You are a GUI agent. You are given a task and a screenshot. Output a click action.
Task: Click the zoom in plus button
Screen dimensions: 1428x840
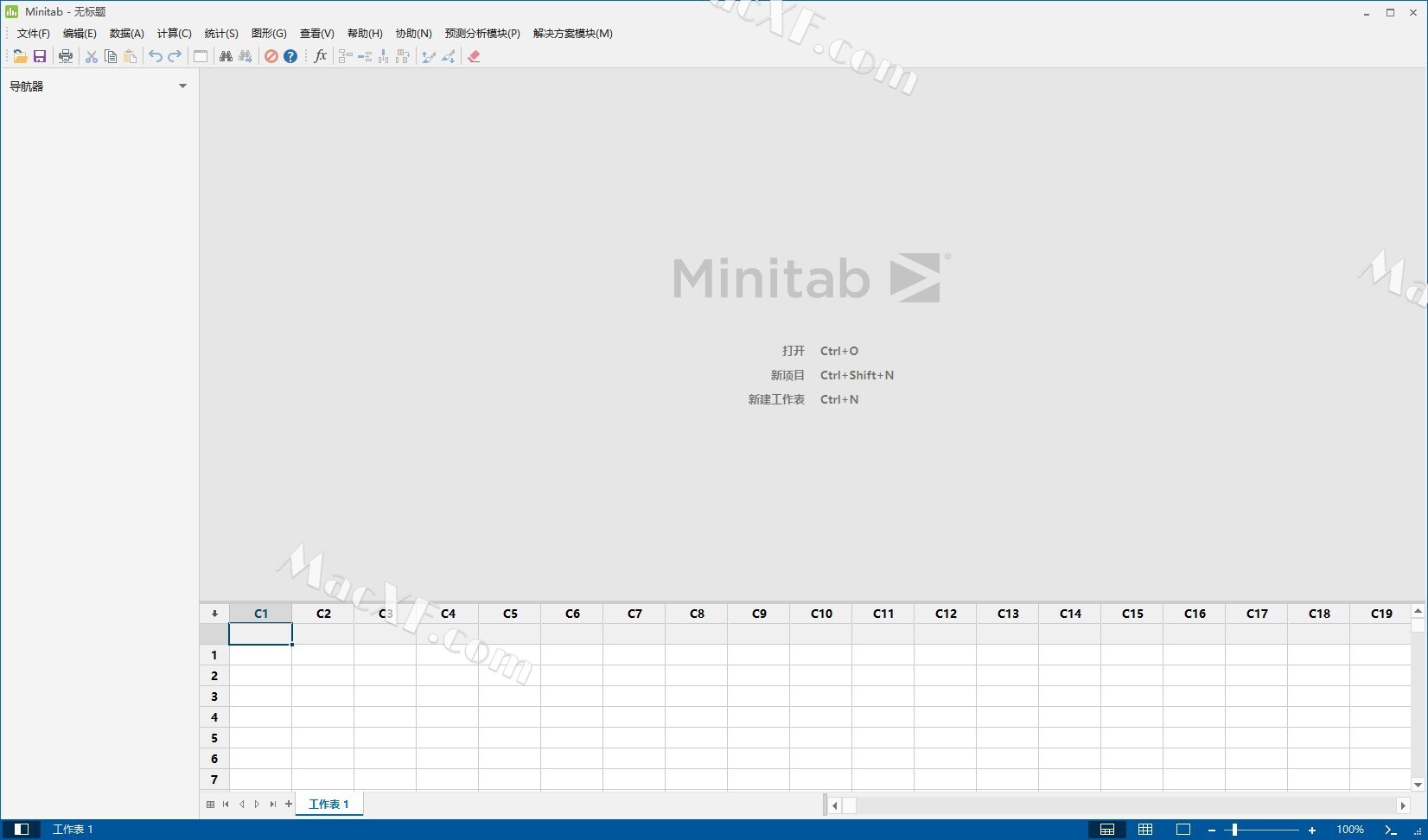(x=1312, y=830)
